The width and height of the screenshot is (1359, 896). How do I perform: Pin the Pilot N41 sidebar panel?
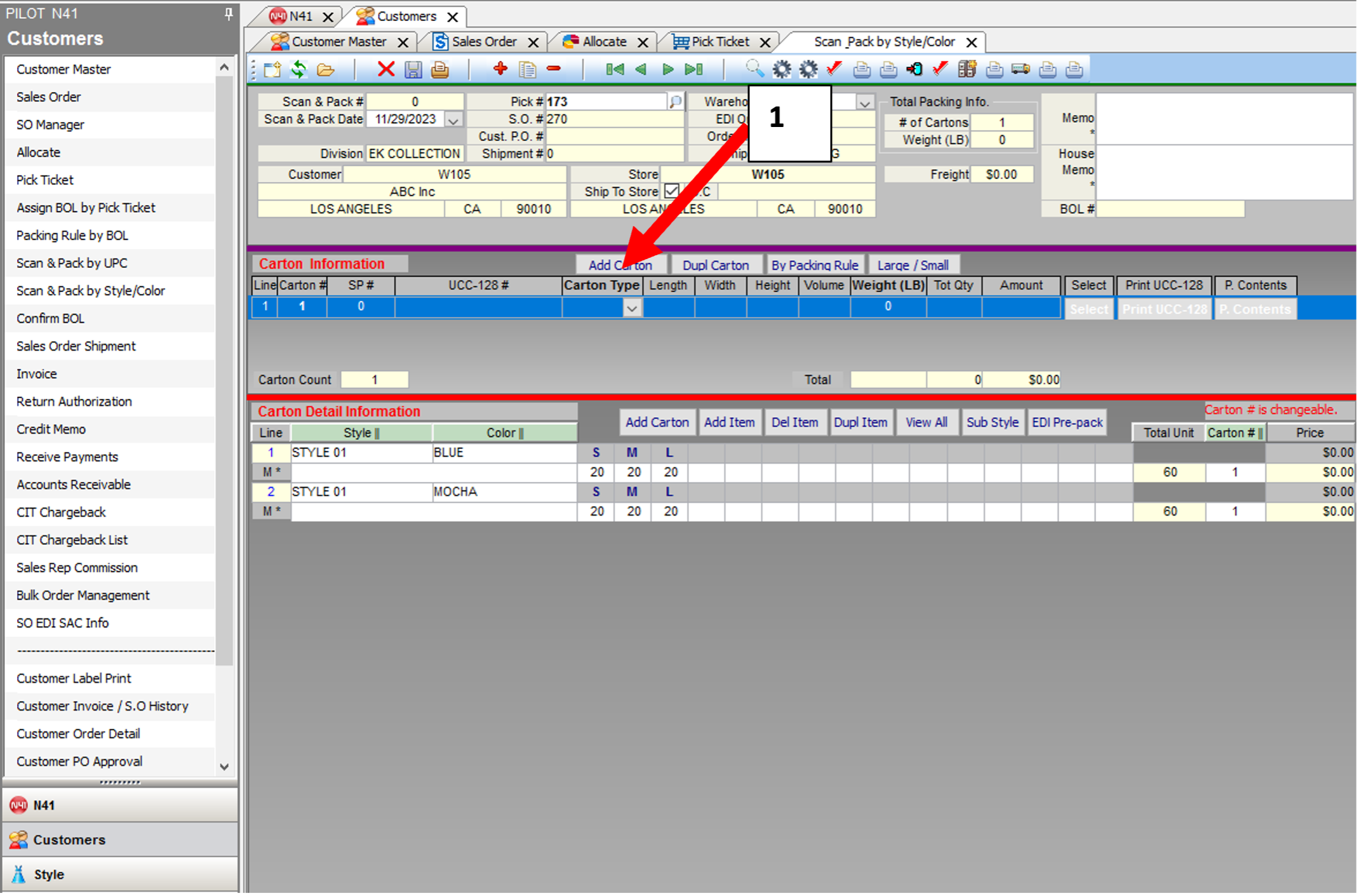pos(229,13)
